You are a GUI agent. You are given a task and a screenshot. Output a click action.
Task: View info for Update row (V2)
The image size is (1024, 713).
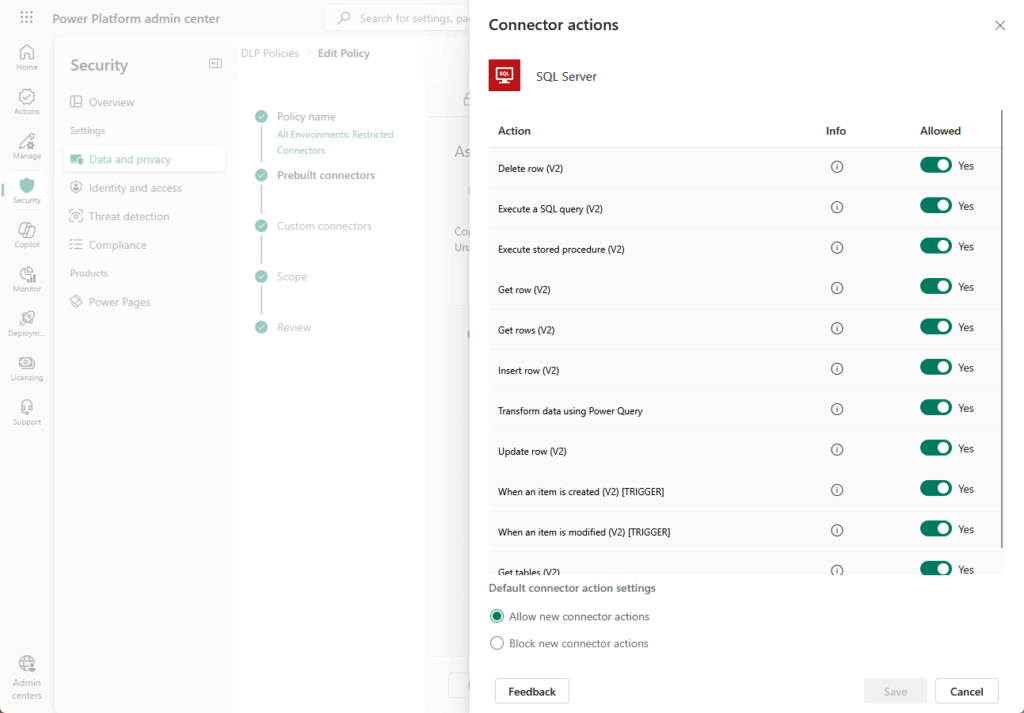point(837,450)
